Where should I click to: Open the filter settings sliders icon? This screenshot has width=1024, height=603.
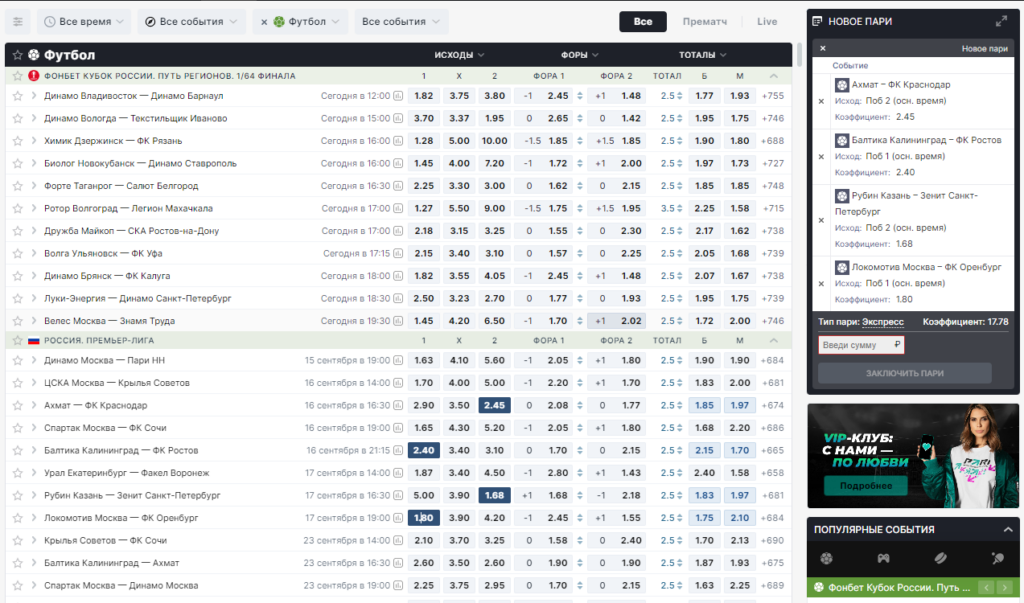18,22
